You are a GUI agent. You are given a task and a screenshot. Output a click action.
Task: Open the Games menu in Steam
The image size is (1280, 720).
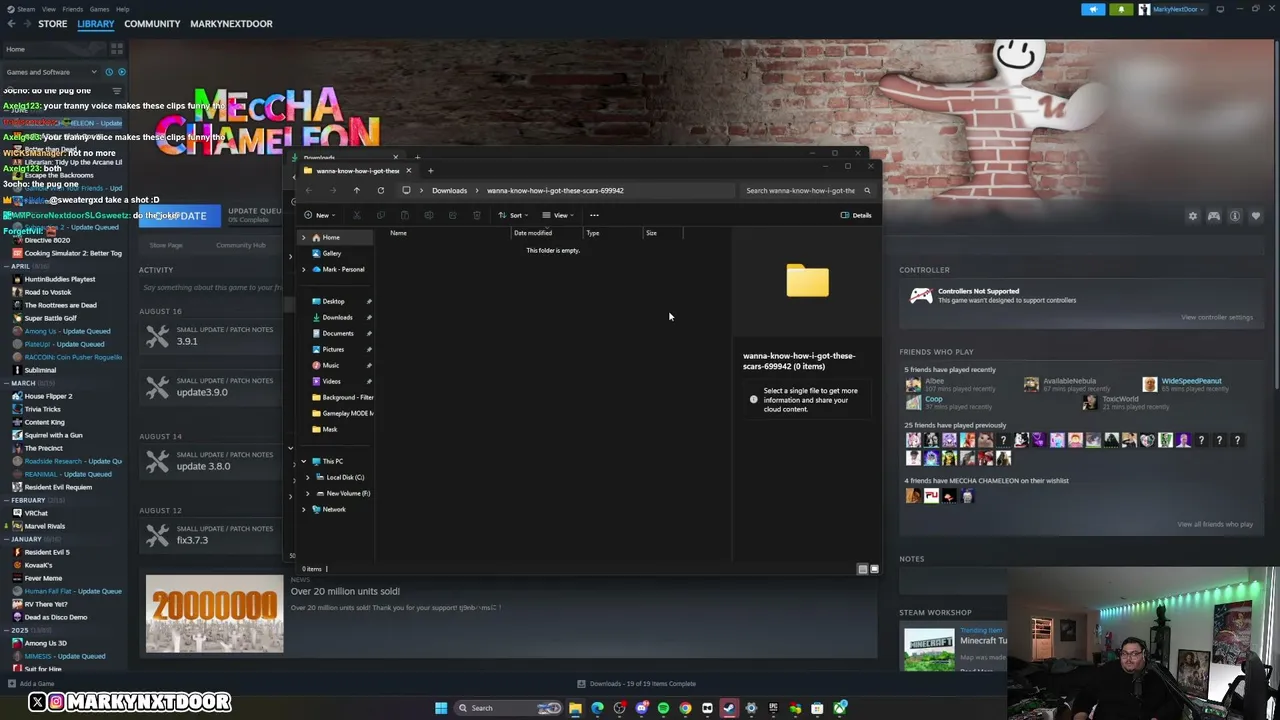tap(99, 9)
